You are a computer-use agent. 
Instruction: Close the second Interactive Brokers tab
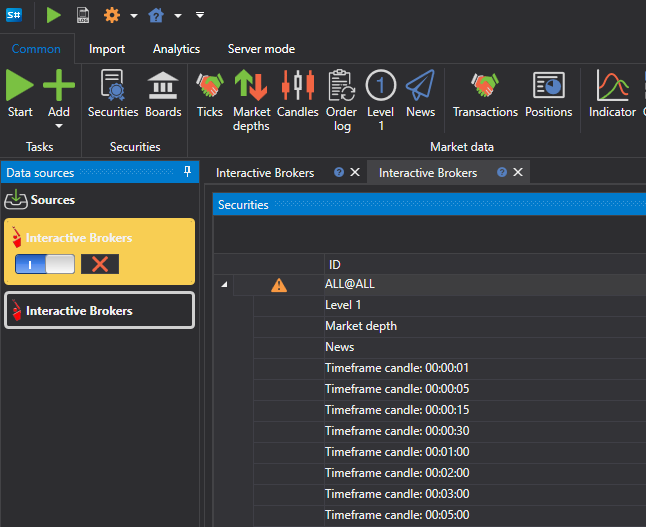[x=518, y=172]
